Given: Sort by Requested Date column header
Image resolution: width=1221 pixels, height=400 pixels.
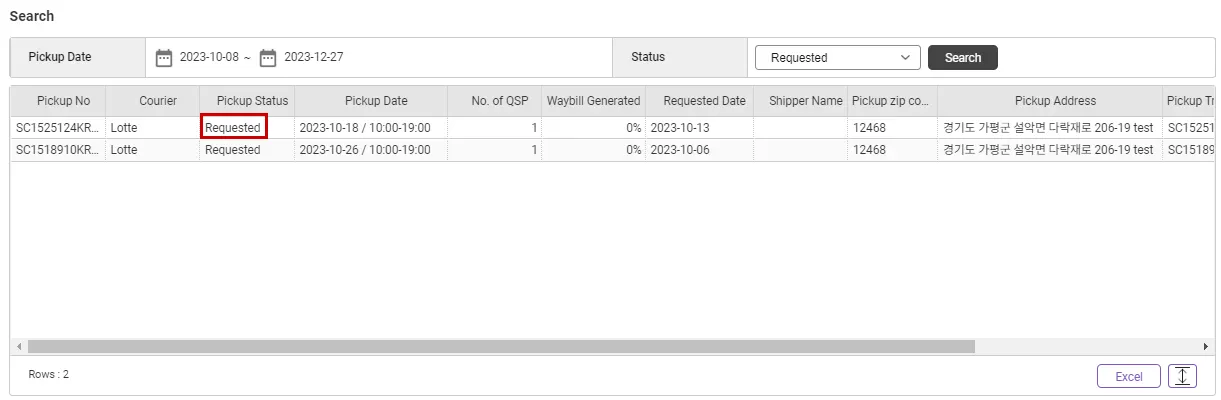Looking at the screenshot, I should (704, 101).
